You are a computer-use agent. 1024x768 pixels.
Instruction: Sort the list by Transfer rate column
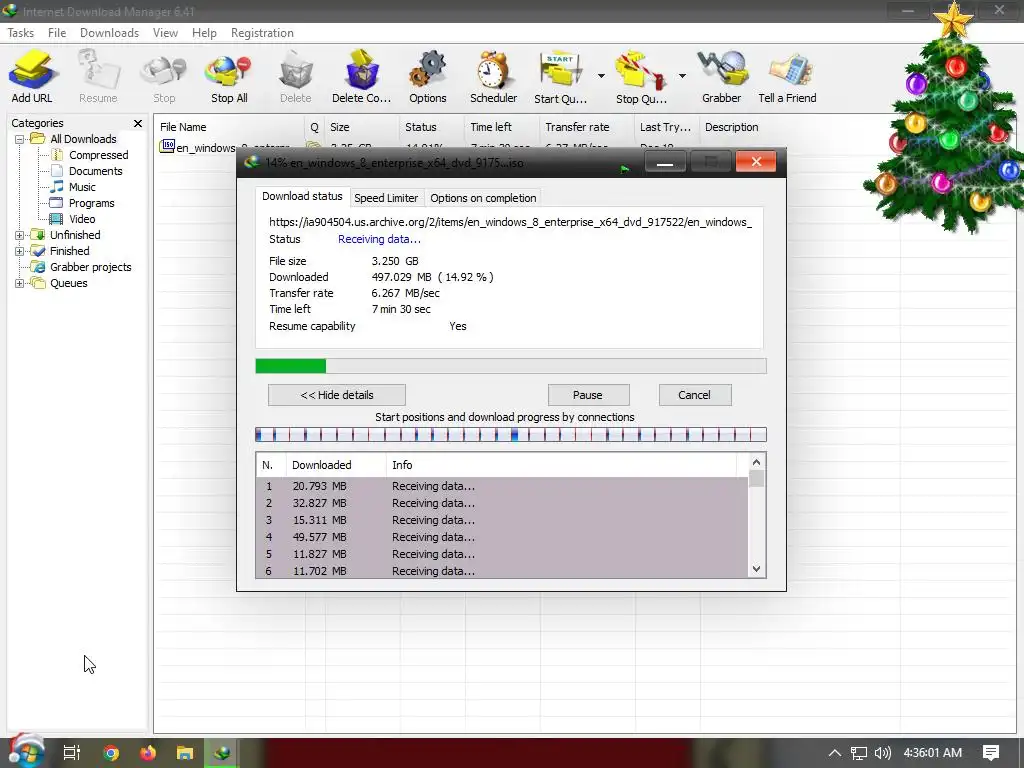586,127
